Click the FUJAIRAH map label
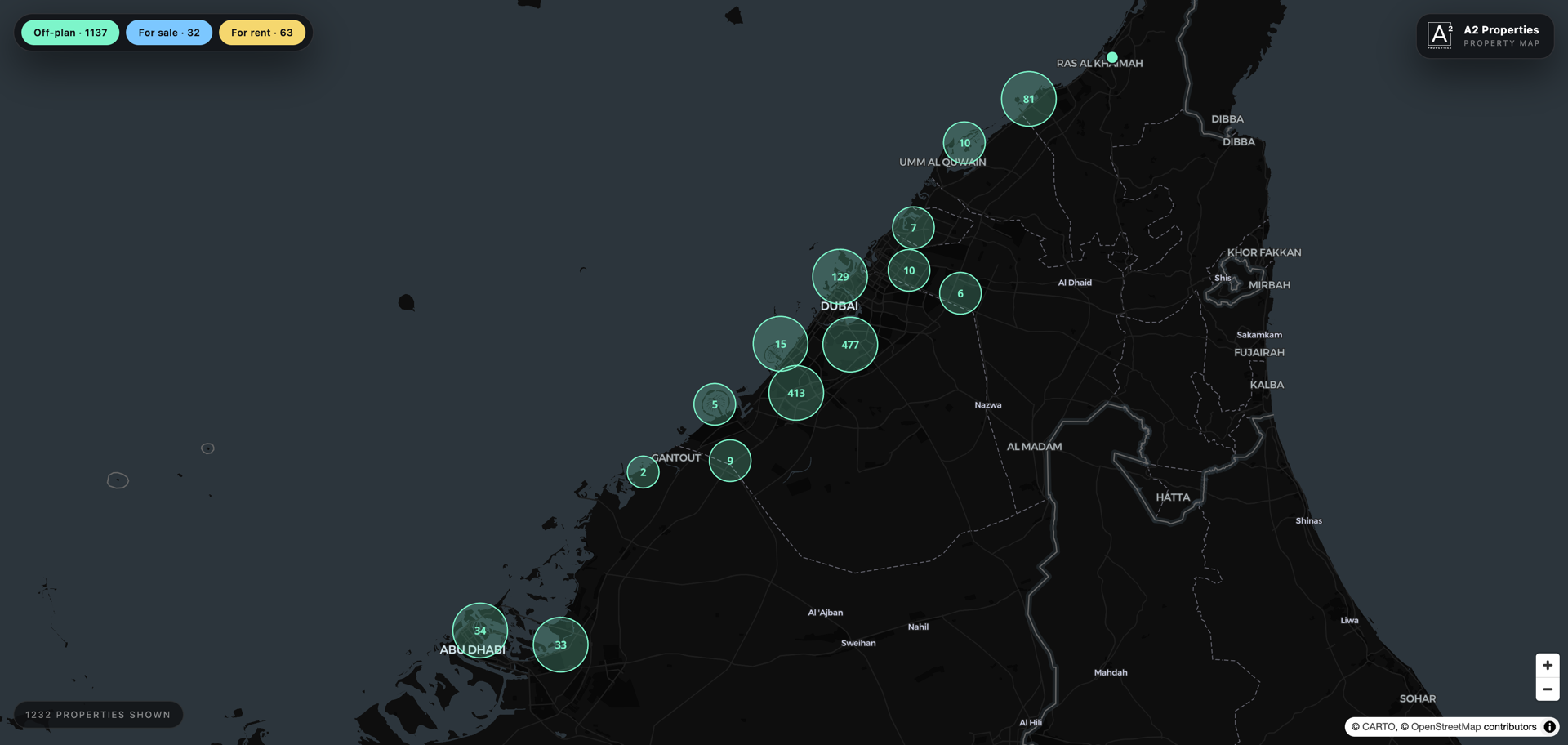 (x=1259, y=353)
